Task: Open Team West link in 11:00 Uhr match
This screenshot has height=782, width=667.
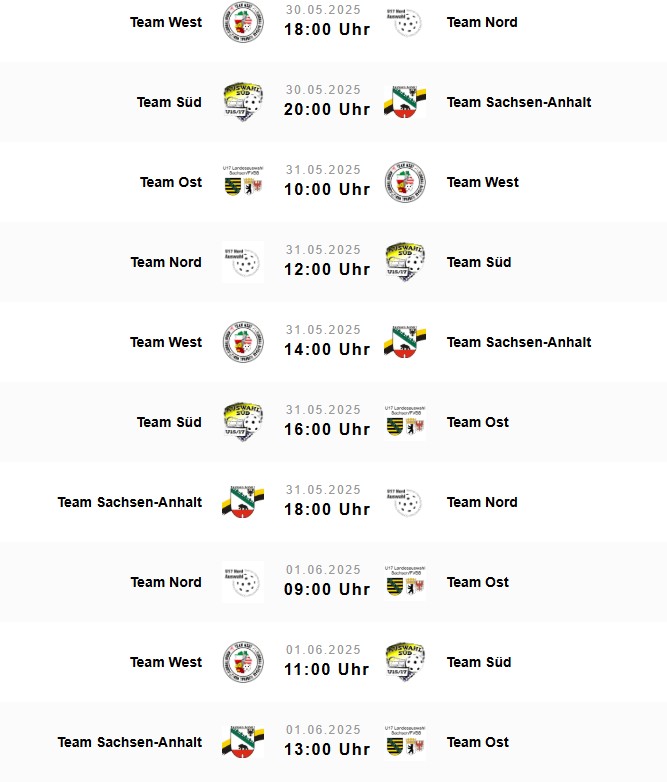Action: pyautogui.click(x=166, y=662)
